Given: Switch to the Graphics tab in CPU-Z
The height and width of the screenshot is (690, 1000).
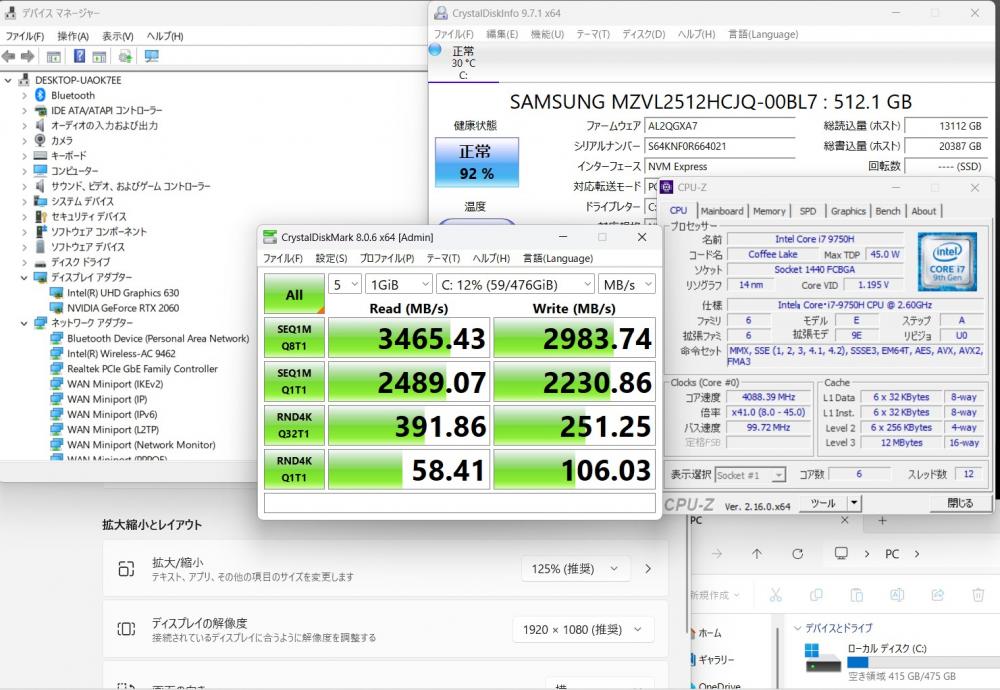Looking at the screenshot, I should (848, 211).
